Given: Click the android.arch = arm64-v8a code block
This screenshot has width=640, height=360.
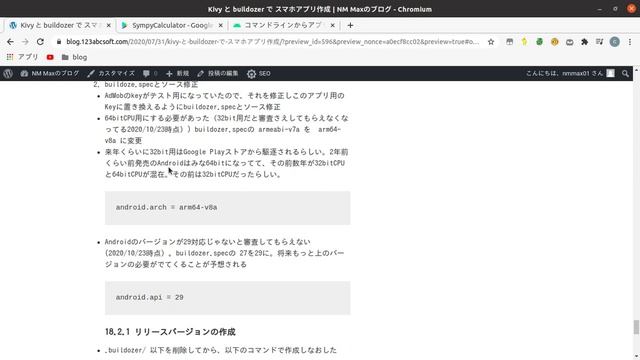Looking at the screenshot, I should (227, 208).
